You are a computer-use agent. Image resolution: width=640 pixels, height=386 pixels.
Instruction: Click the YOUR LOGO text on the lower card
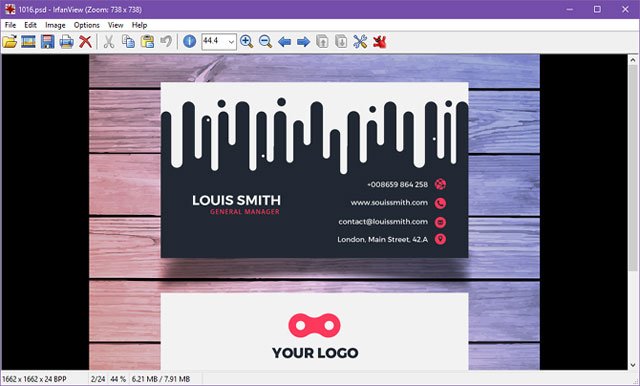click(315, 353)
